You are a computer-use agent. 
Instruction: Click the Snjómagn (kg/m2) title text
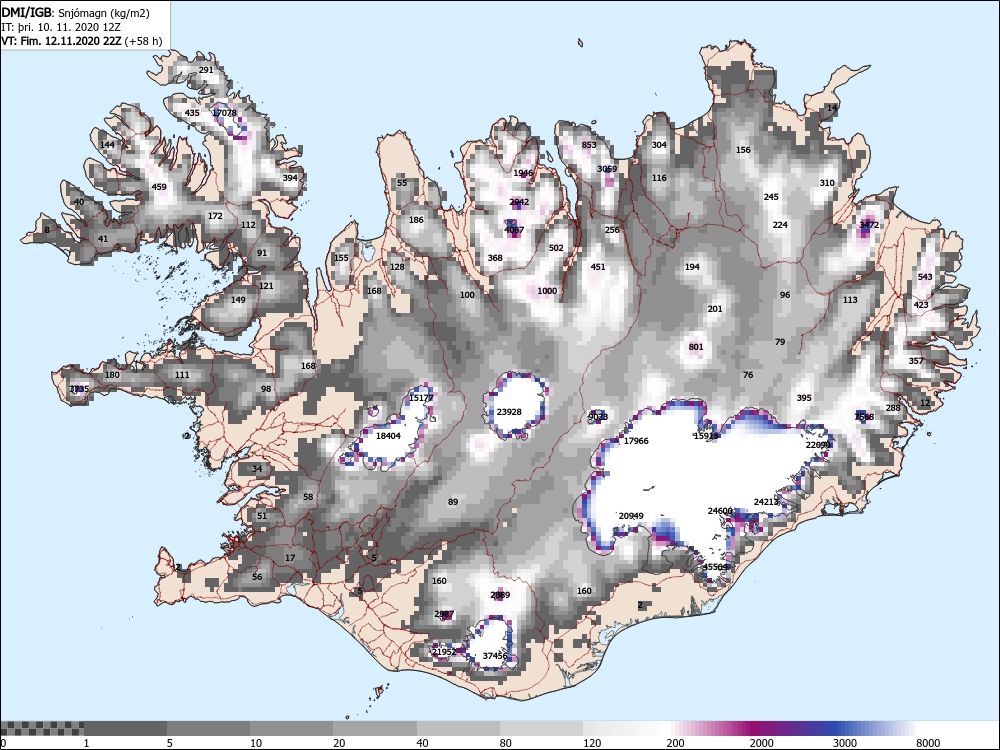pos(102,13)
